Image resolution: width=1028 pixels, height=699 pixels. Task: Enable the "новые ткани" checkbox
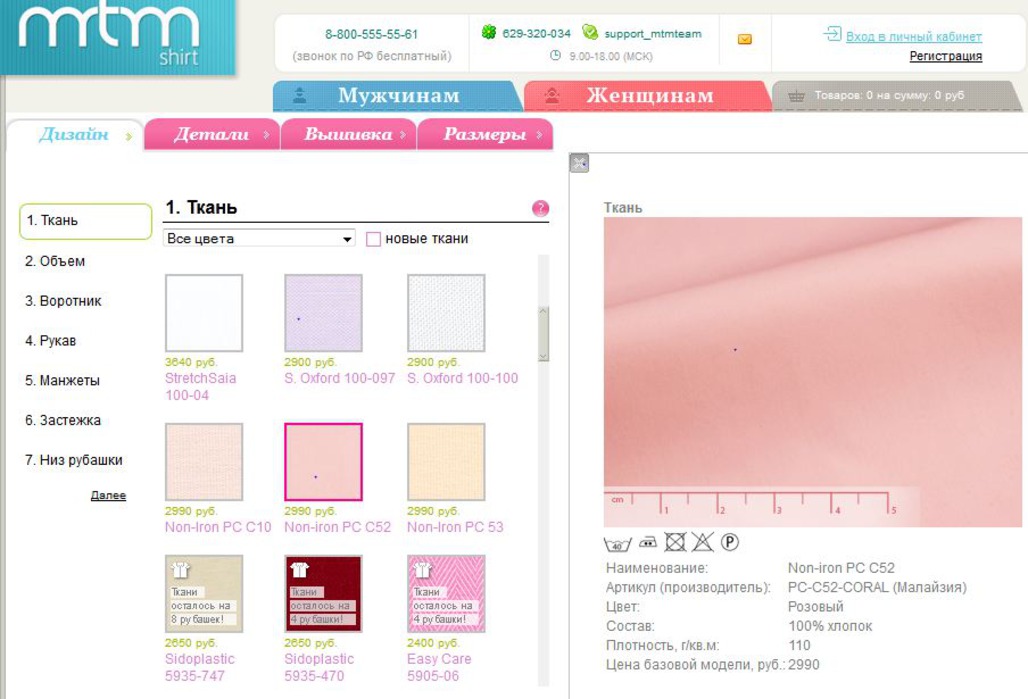373,239
